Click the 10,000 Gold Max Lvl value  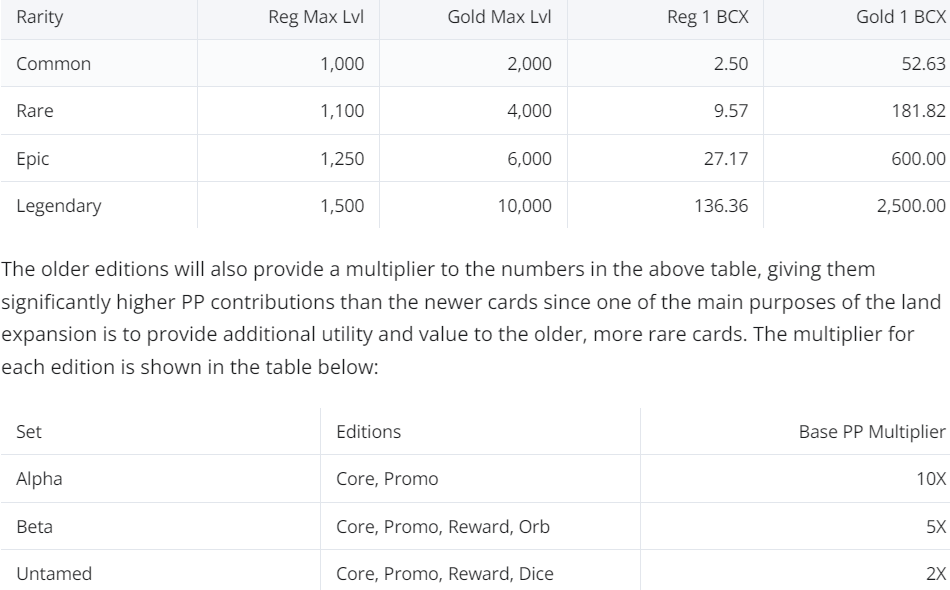coord(525,206)
